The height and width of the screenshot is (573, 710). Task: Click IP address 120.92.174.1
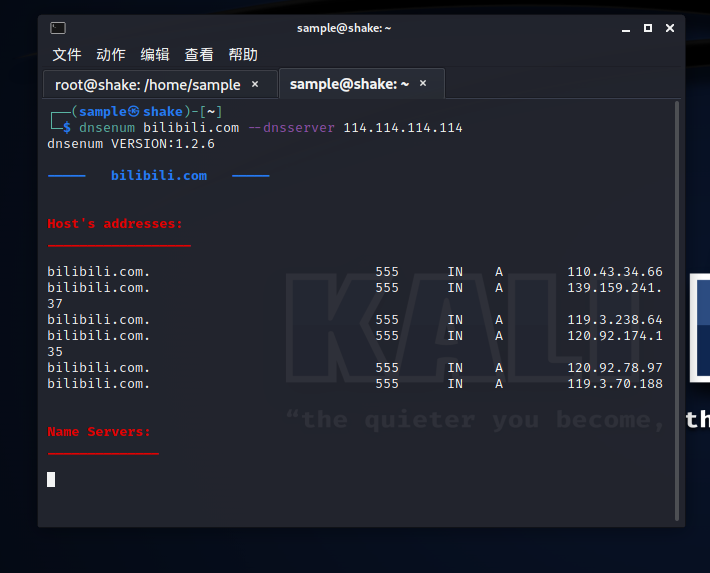615,336
